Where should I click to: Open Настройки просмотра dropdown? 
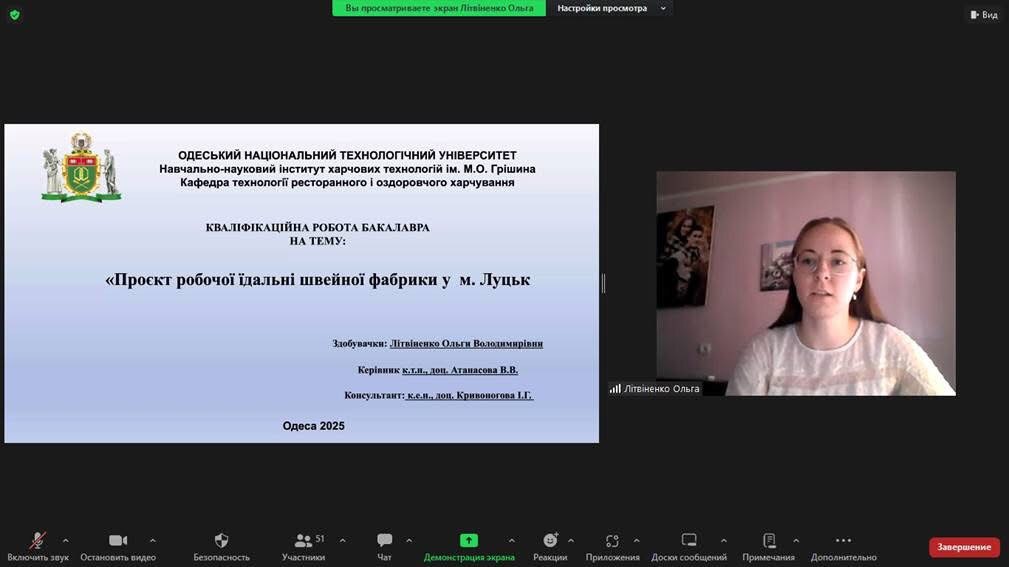[611, 8]
